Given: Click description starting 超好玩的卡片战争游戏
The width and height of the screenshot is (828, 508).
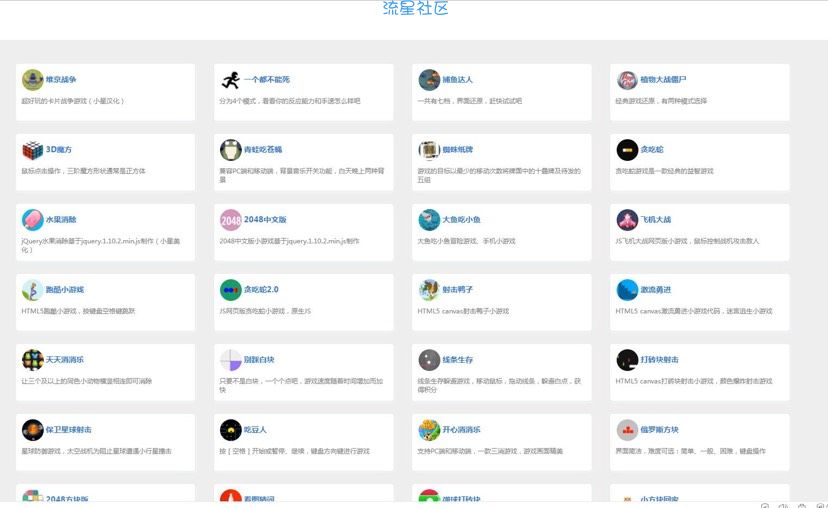Looking at the screenshot, I should point(73,101).
